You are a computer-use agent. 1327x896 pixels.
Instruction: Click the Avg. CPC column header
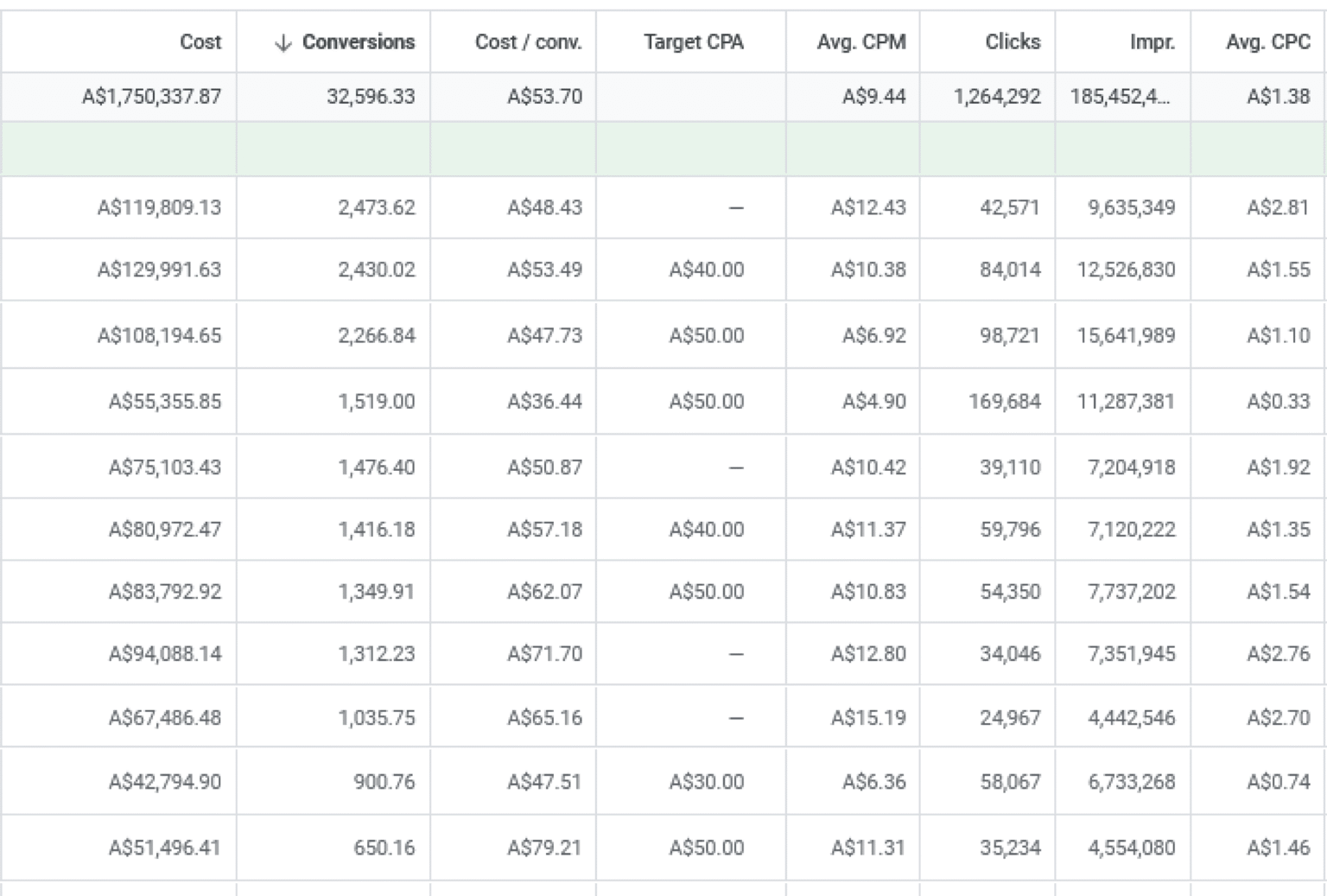tap(1267, 42)
